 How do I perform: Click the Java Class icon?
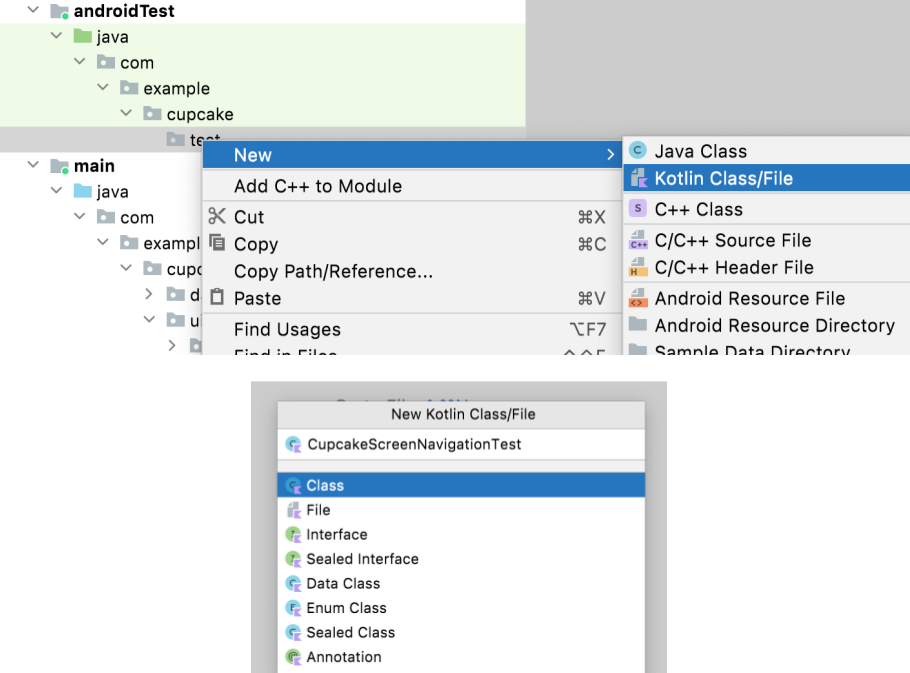(x=638, y=151)
